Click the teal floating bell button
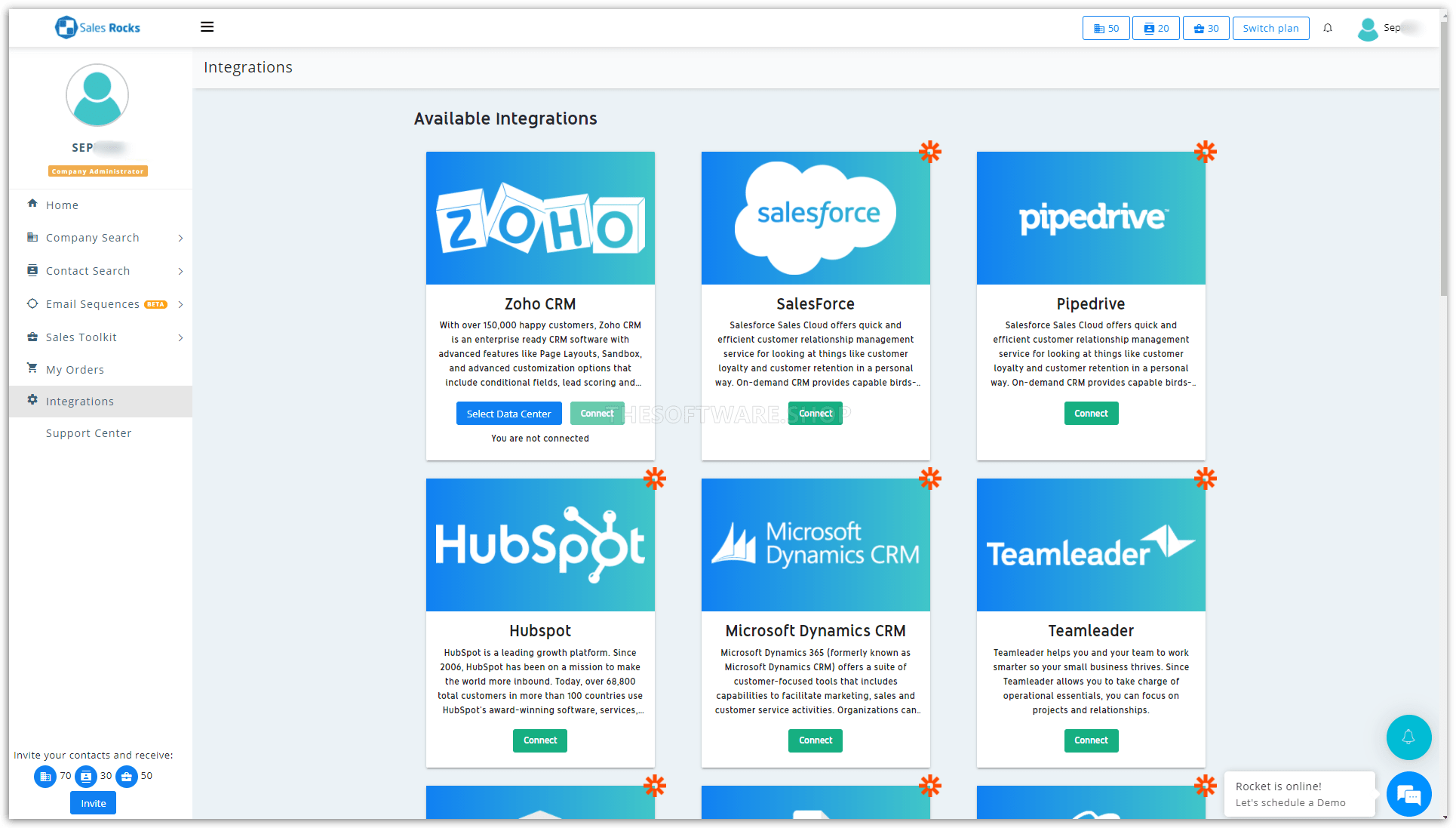Screen dimensions: 1456x828 (x=1408, y=737)
